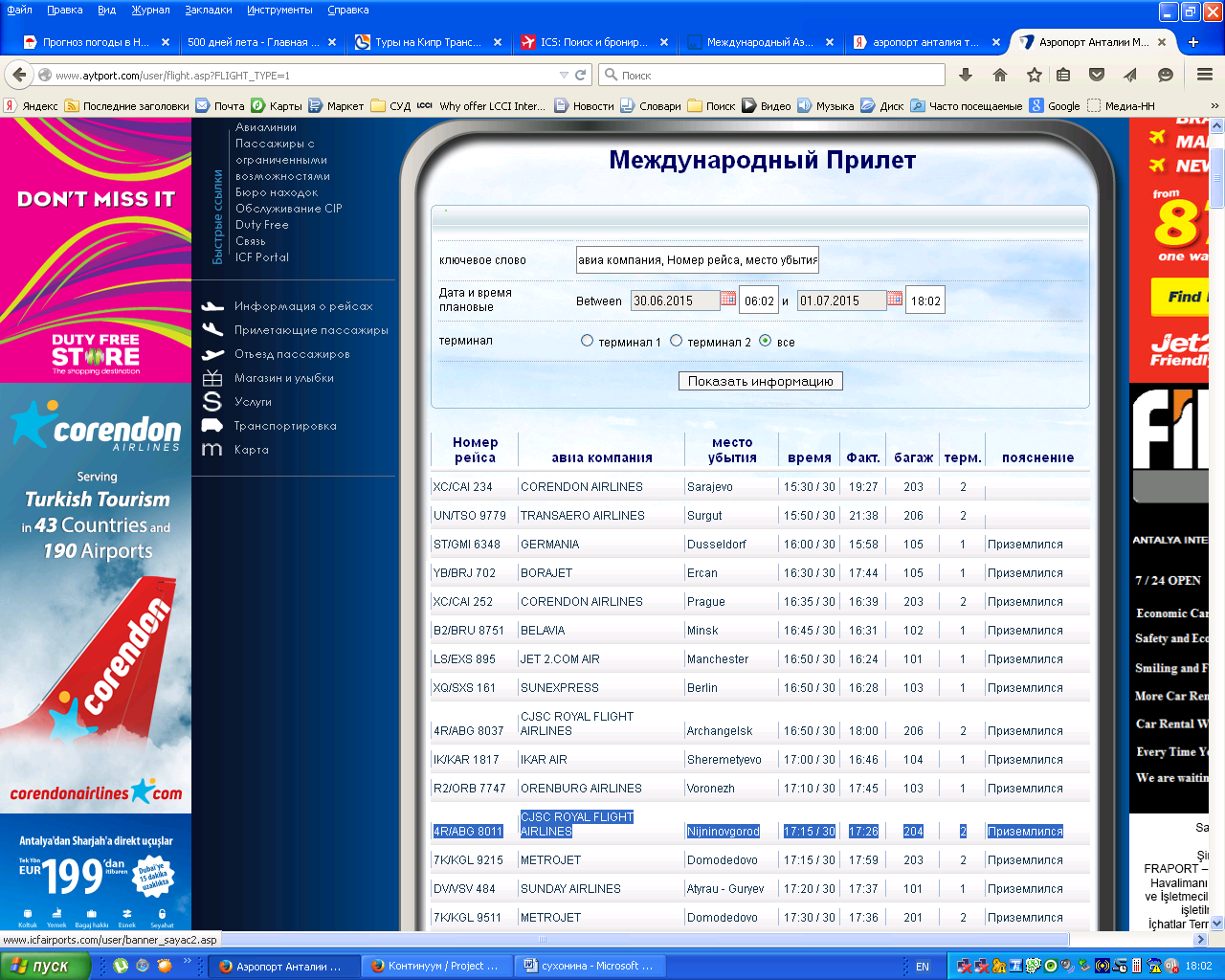Click EN language indicator in system tray
Image resolution: width=1225 pixels, height=980 pixels.
tap(923, 967)
